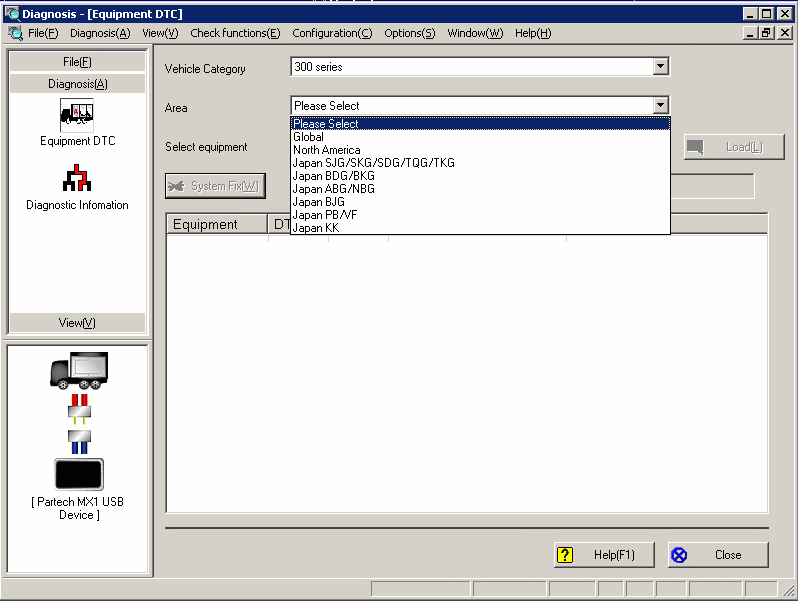Click the red and yellow connector icon
Image resolution: width=798 pixels, height=601 pixels.
tap(78, 407)
